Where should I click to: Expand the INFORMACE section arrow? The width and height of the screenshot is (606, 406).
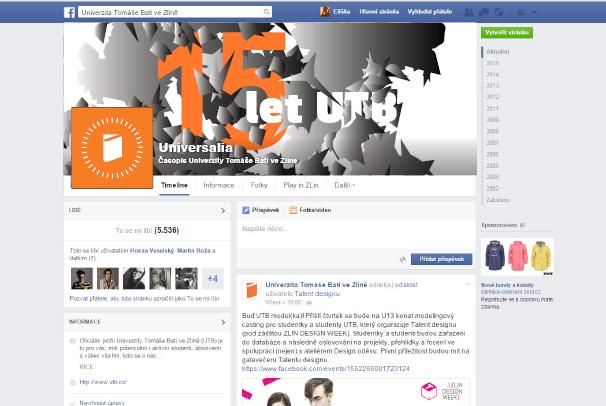coord(223,322)
